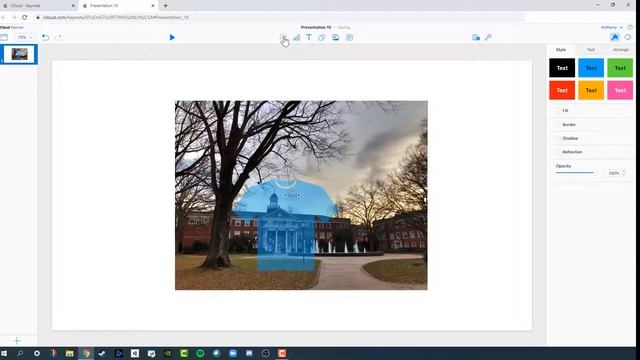This screenshot has height=360, width=640.
Task: Enable the Reflection checkbox
Action: coord(558,152)
